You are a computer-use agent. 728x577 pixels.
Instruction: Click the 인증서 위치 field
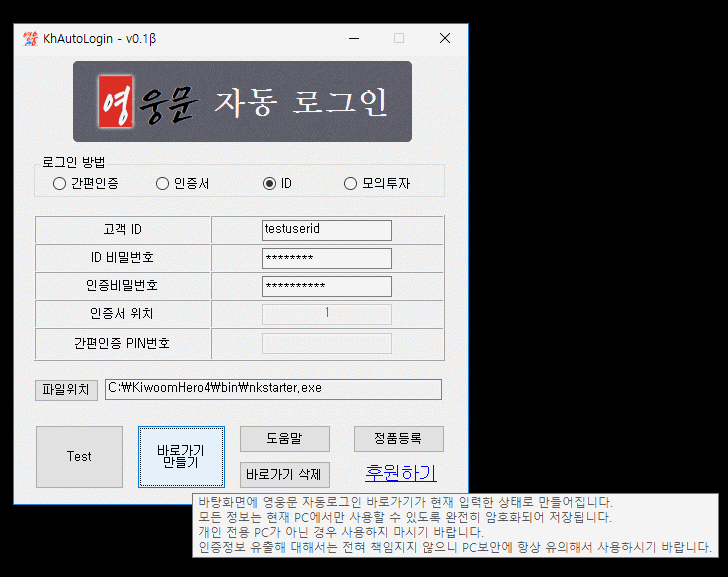click(326, 314)
